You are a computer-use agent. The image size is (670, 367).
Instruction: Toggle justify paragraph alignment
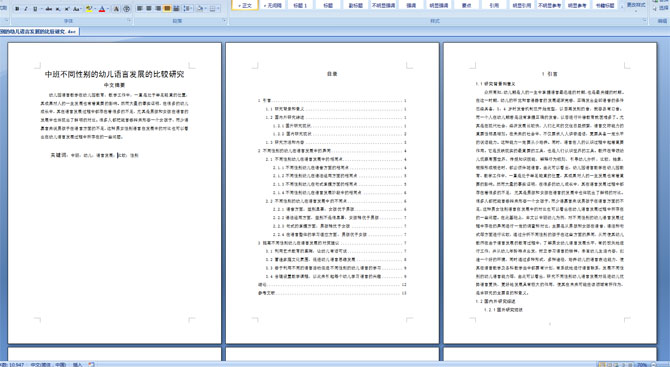pyautogui.click(x=167, y=9)
